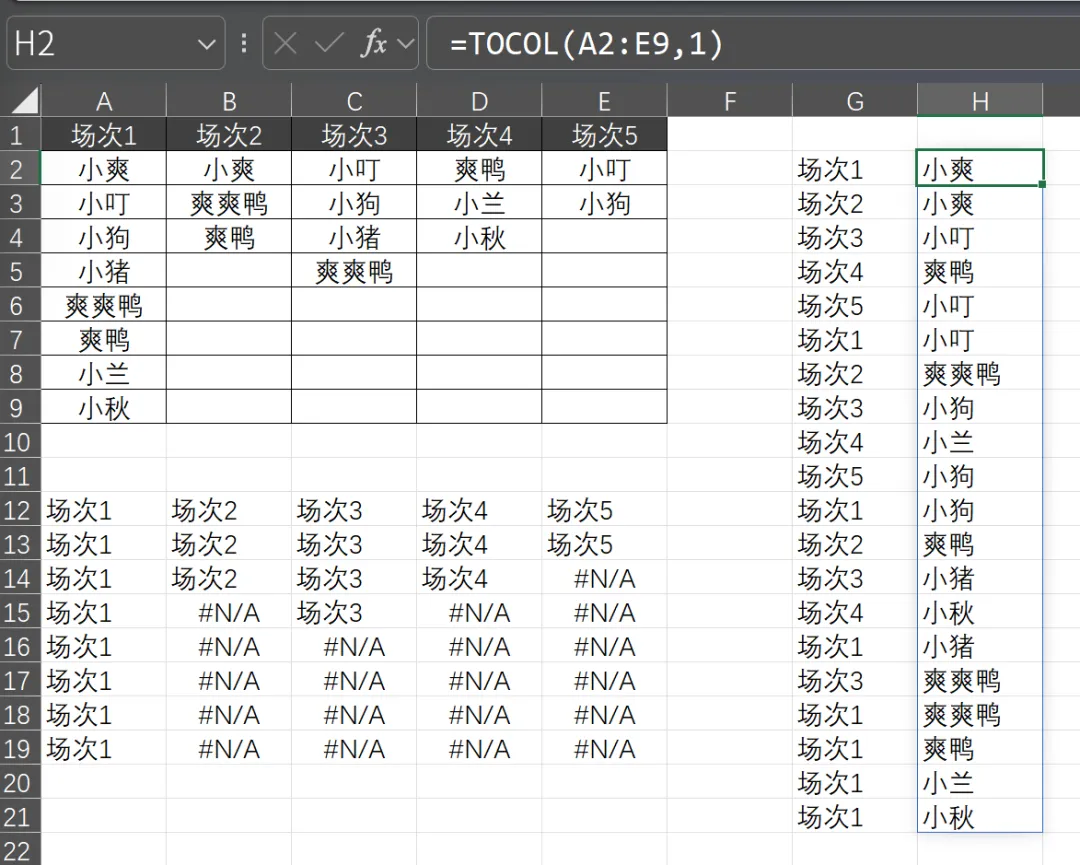Confirm formula with checkmark icon
Image resolution: width=1080 pixels, height=865 pixels.
[x=329, y=44]
